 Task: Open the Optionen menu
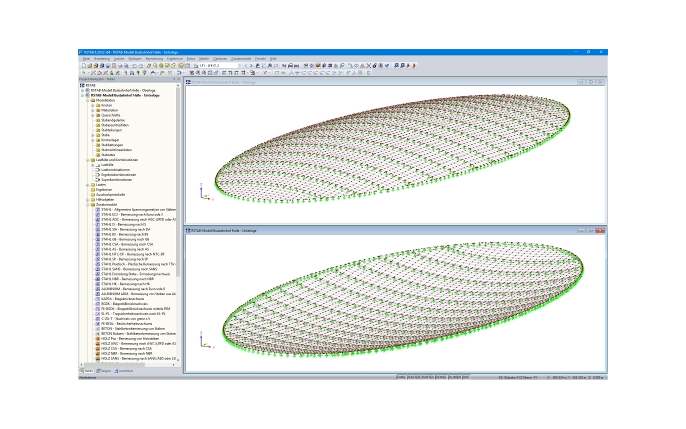220,59
